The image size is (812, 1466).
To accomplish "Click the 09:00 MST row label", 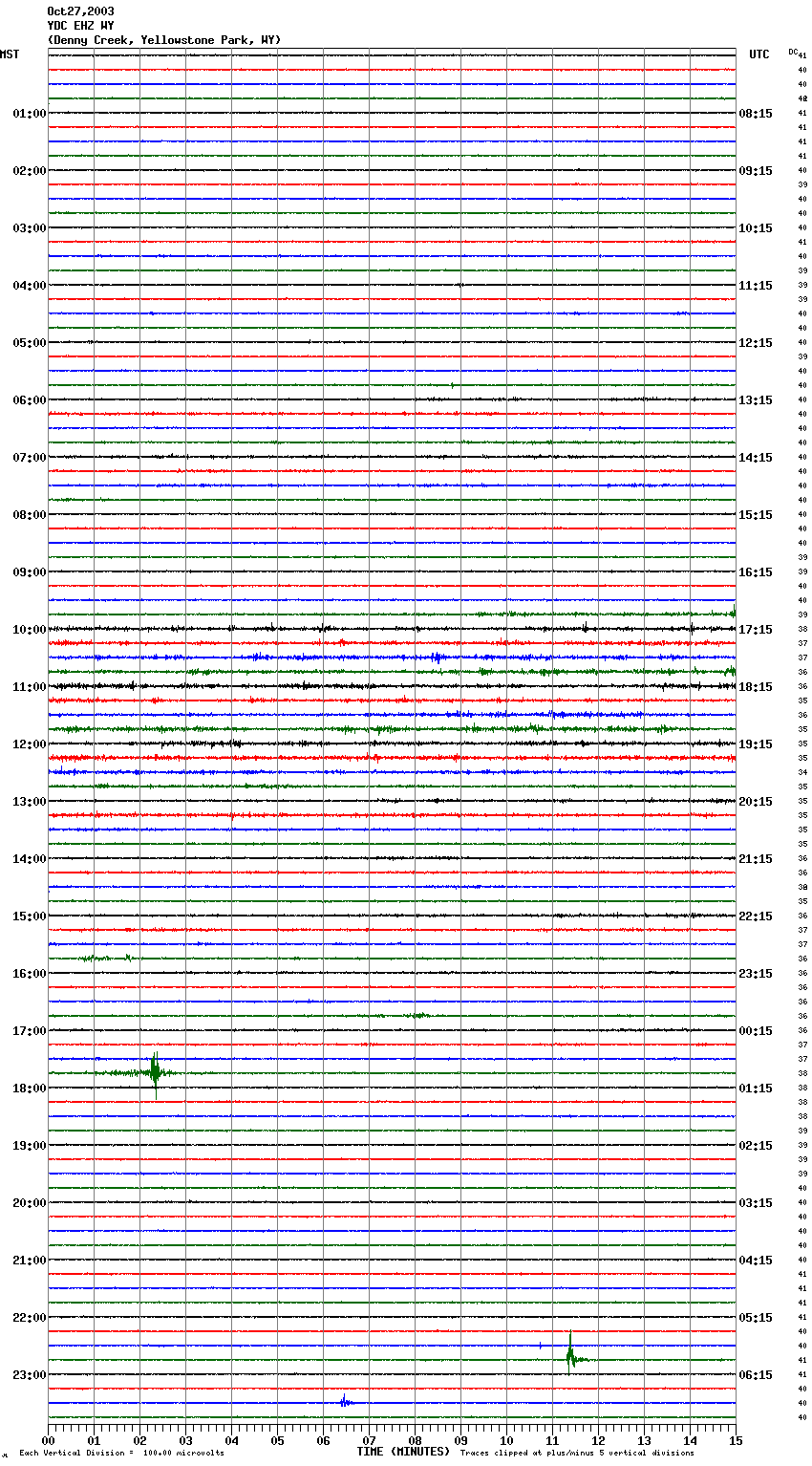I will click(30, 572).
